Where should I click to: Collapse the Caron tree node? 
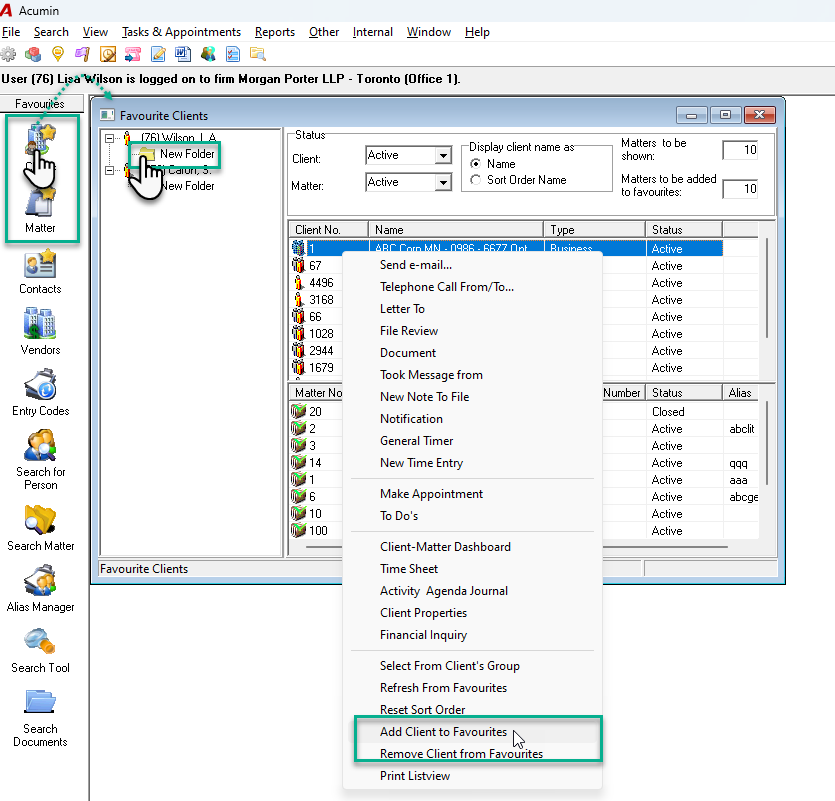pyautogui.click(x=110, y=170)
